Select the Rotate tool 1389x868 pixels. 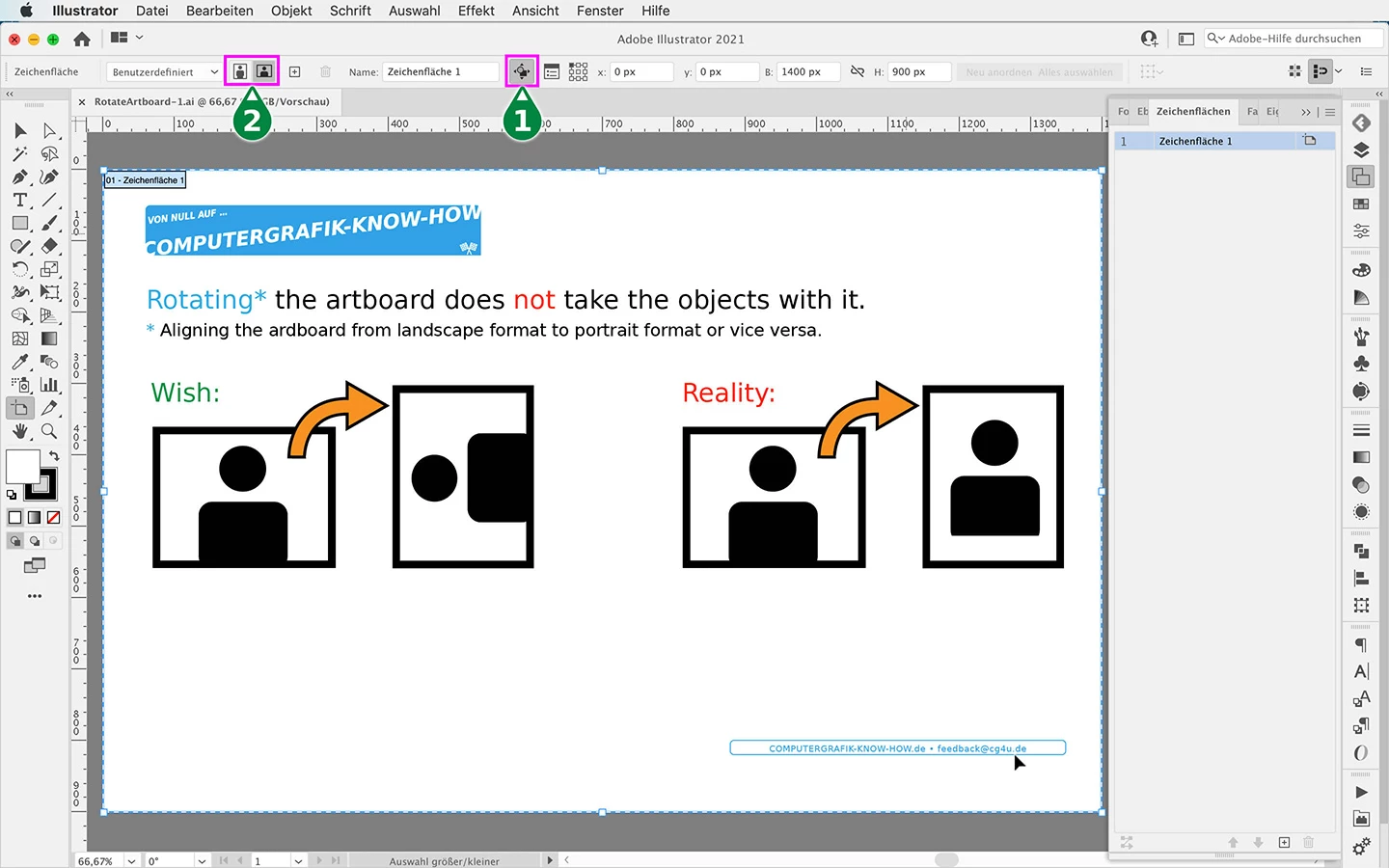click(x=20, y=270)
